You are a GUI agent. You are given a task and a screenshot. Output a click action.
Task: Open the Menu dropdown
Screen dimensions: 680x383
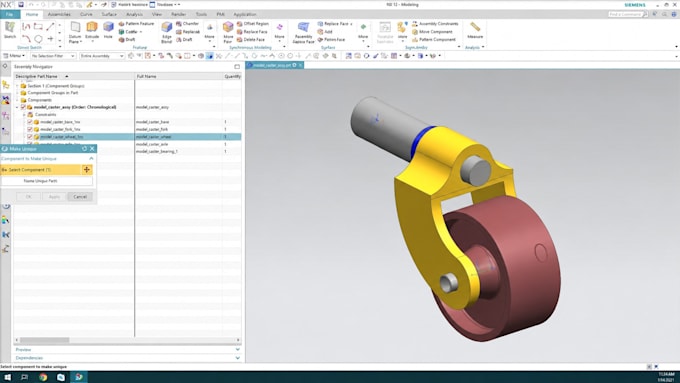14,56
